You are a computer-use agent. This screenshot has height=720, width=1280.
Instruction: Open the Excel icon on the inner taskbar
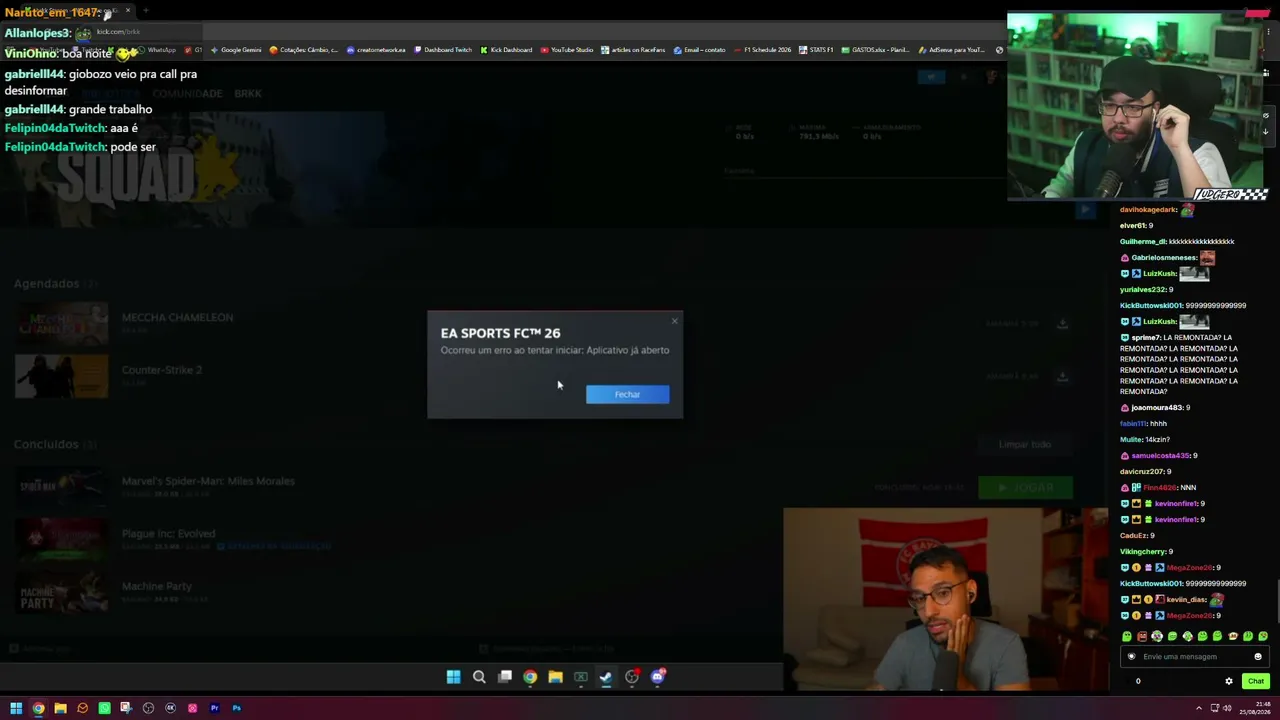pos(581,677)
